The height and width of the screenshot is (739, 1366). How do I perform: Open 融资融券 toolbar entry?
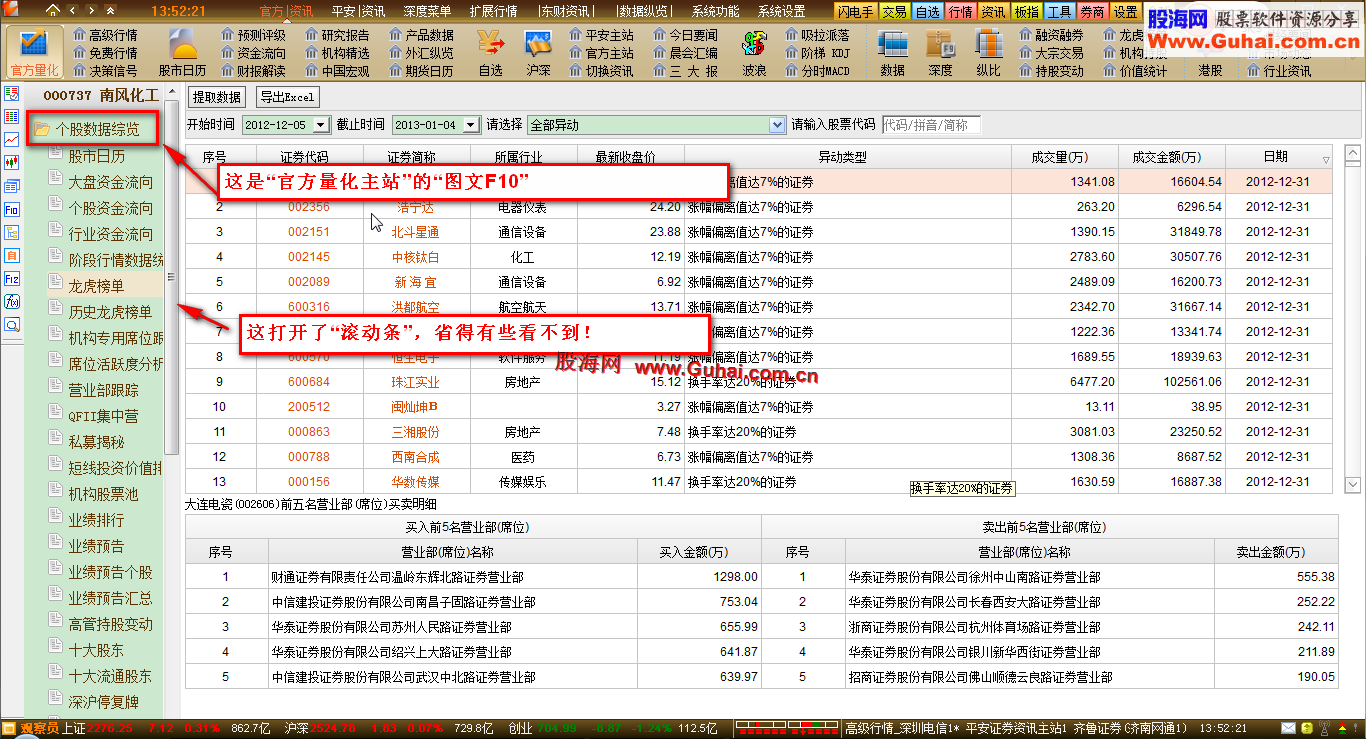coord(1051,35)
